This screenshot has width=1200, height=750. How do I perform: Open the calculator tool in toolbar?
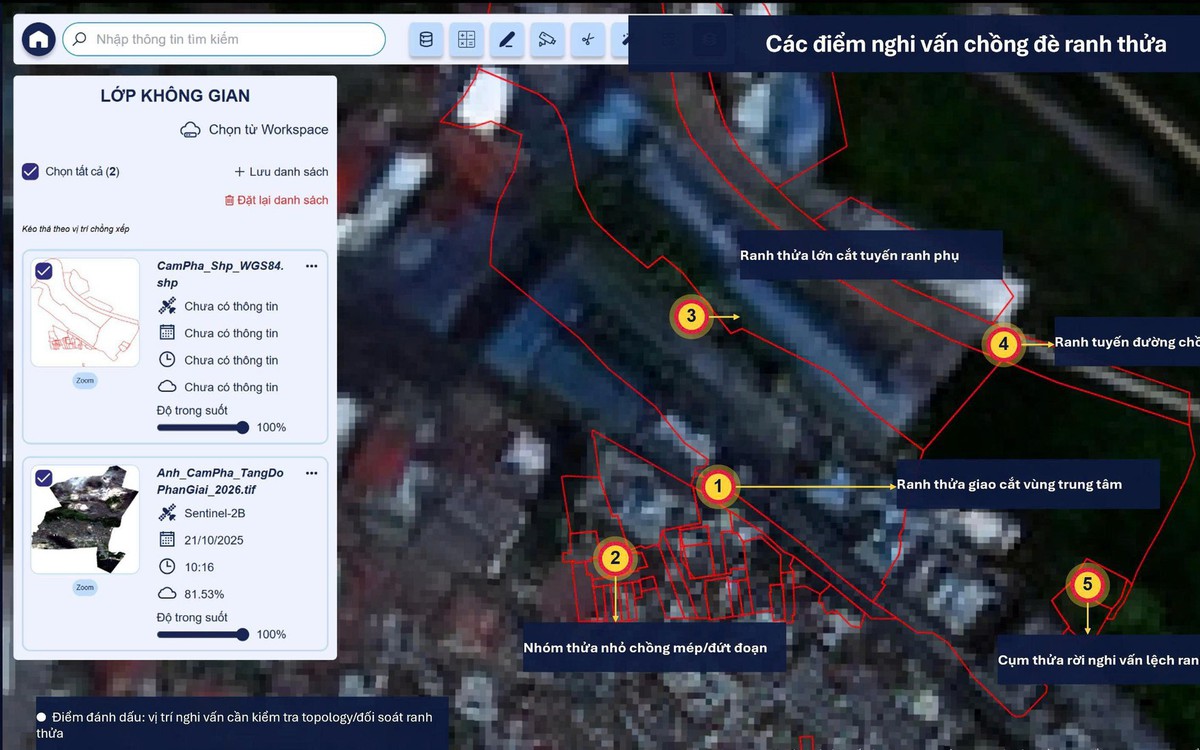[466, 40]
